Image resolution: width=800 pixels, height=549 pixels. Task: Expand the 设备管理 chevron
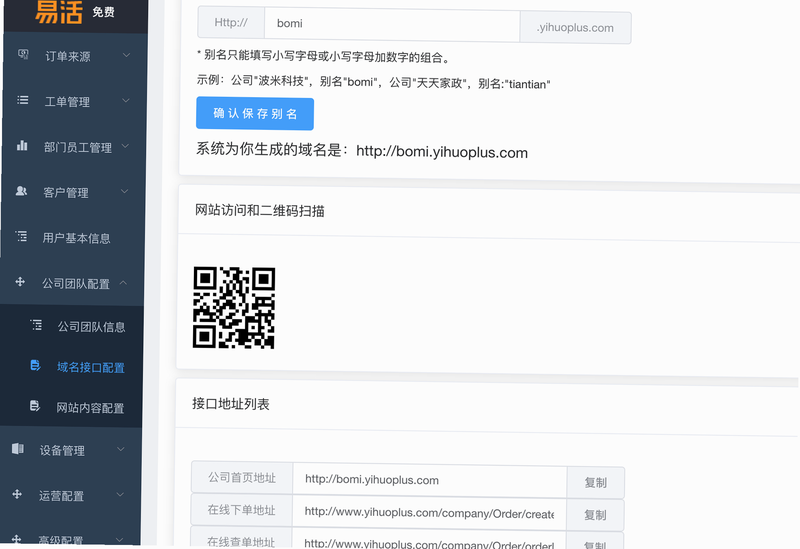point(121,449)
